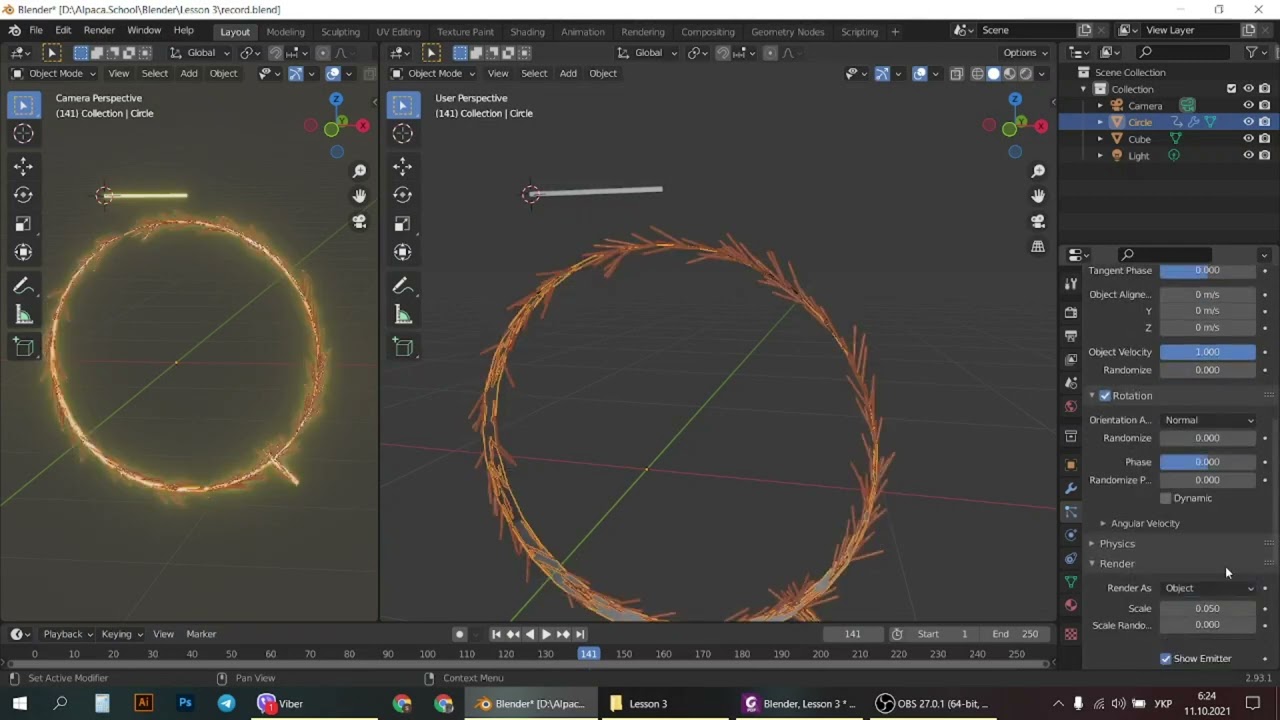The height and width of the screenshot is (720, 1280).
Task: Toggle overlays in the right viewport header
Action: click(x=920, y=73)
